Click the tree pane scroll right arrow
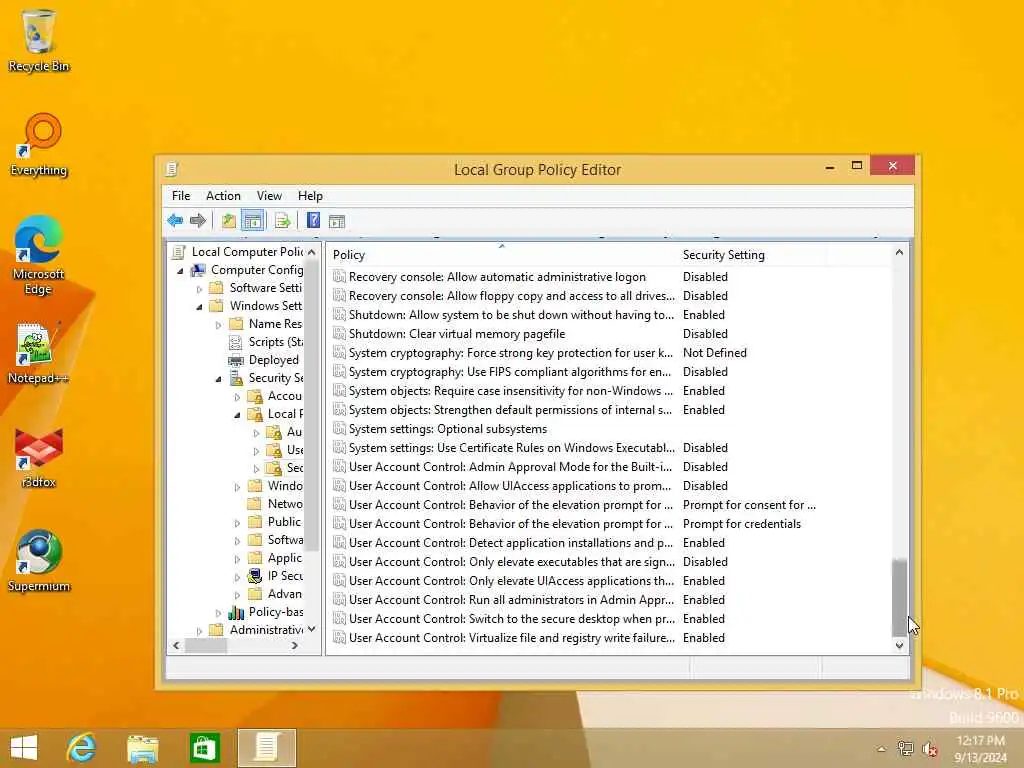The width and height of the screenshot is (1024, 768). click(x=295, y=645)
